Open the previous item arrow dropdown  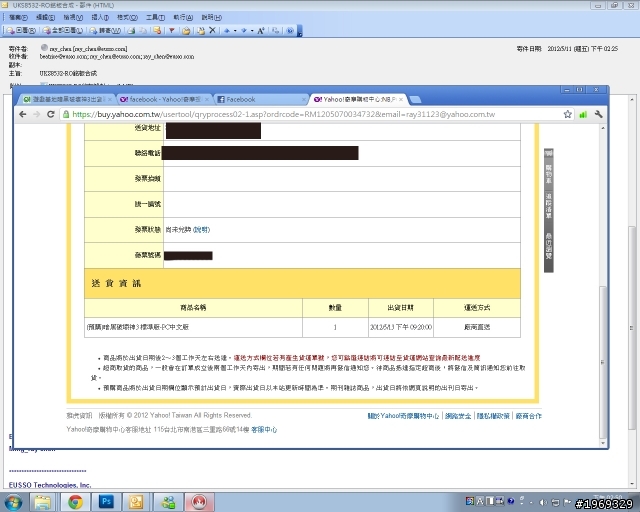coord(235,31)
